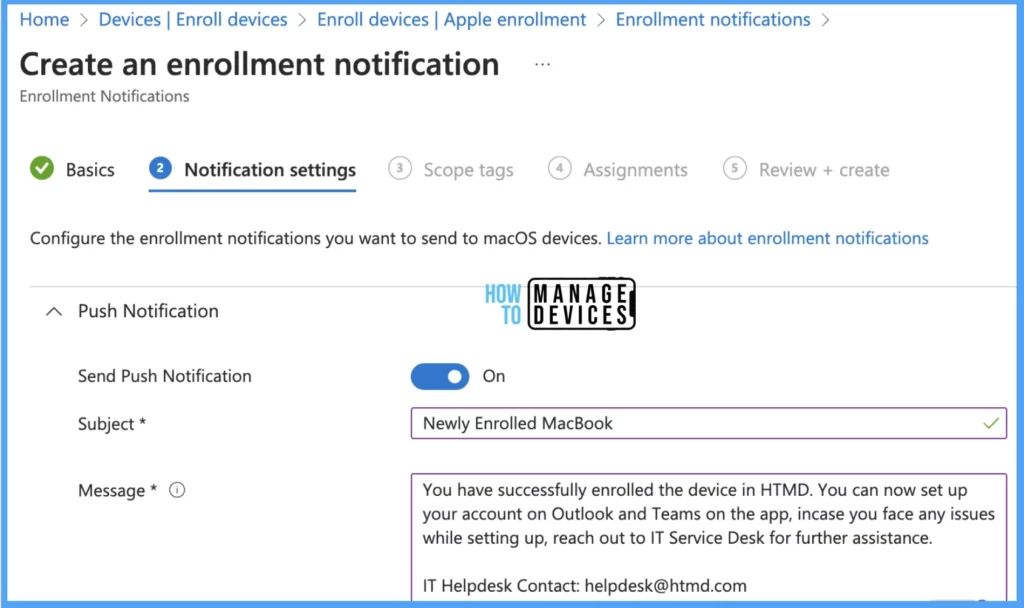1024x608 pixels.
Task: Click the Enrollment Notifications subtitle text
Action: [x=104, y=96]
